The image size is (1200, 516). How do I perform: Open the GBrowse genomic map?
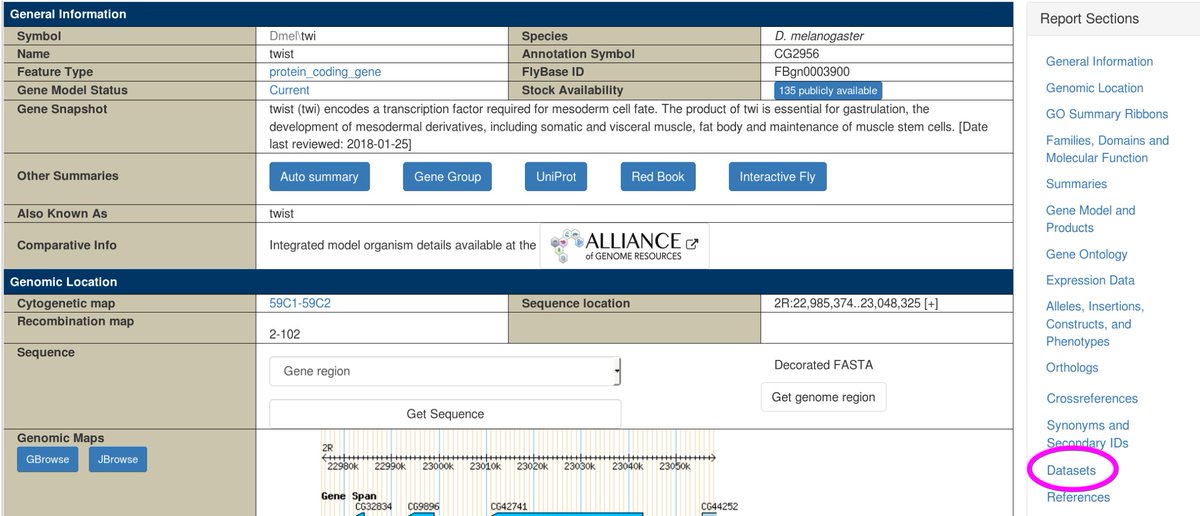(47, 460)
